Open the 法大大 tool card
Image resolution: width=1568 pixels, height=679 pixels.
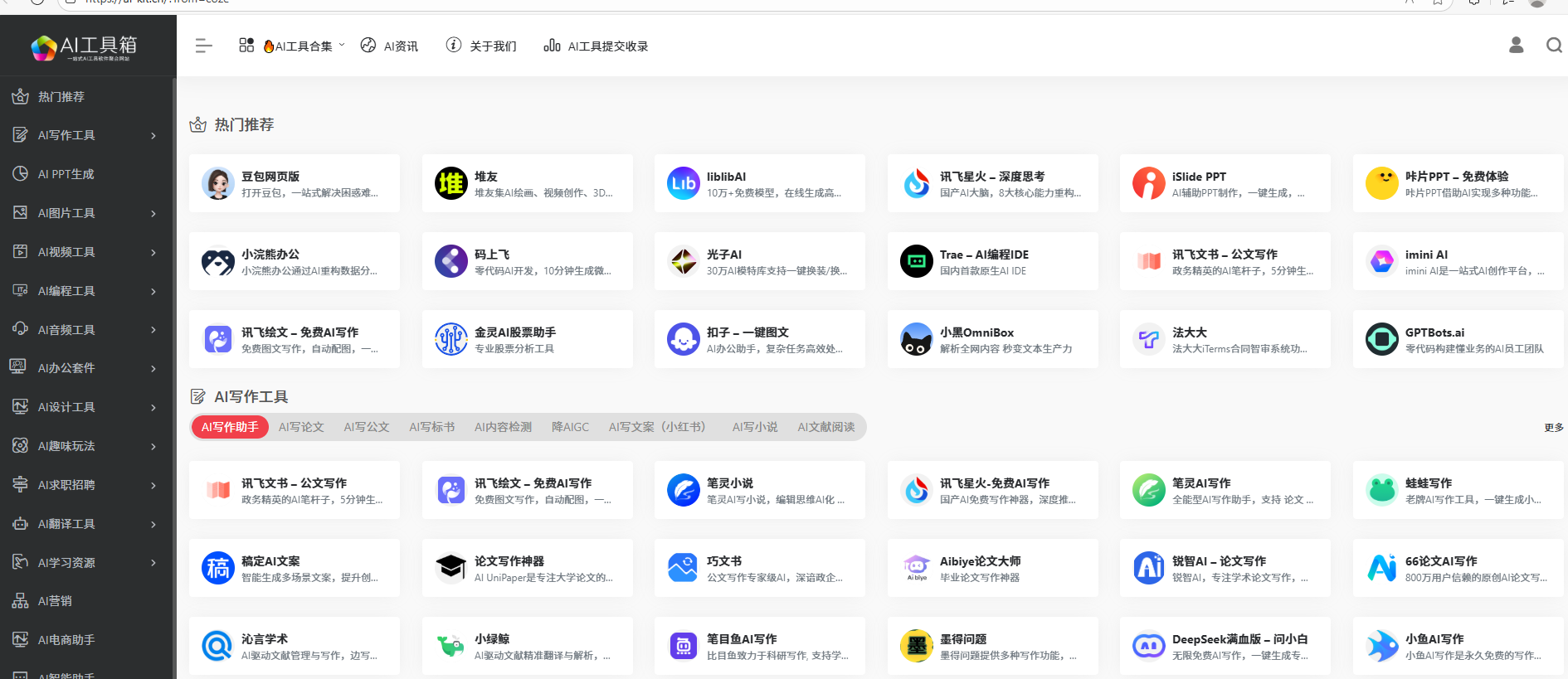tap(1225, 339)
